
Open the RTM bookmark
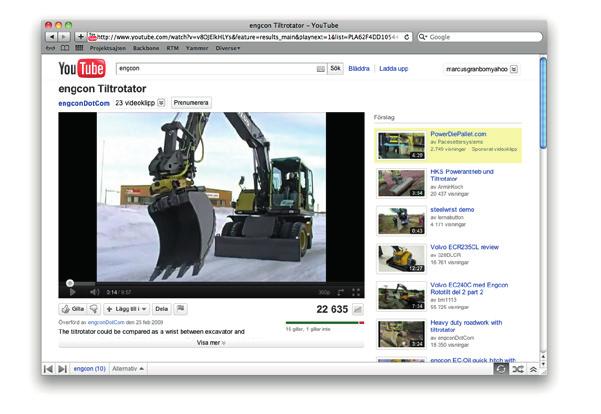pyautogui.click(x=172, y=48)
